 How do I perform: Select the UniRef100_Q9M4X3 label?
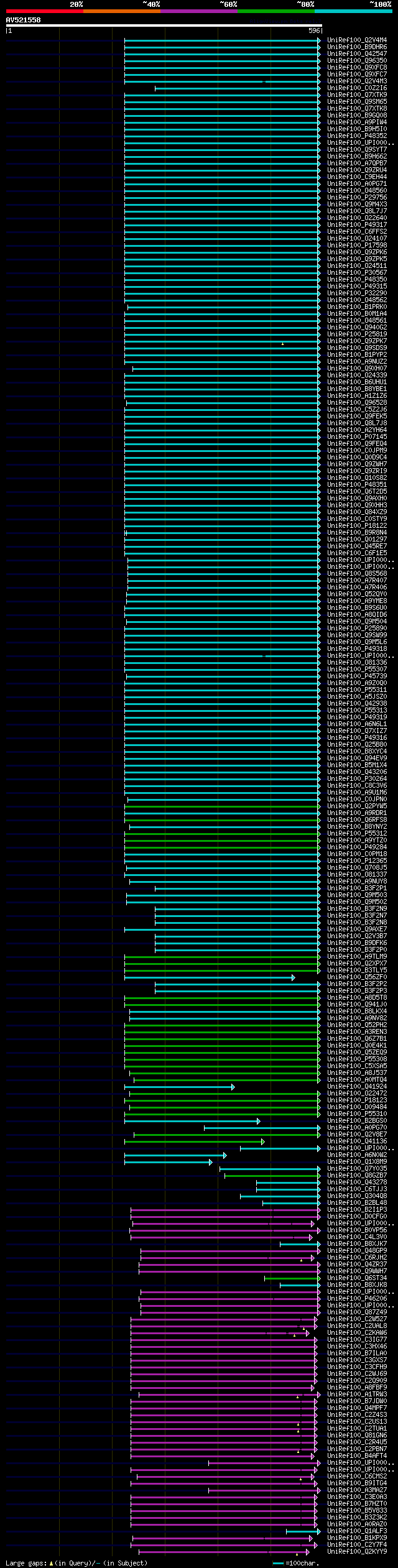tap(357, 205)
